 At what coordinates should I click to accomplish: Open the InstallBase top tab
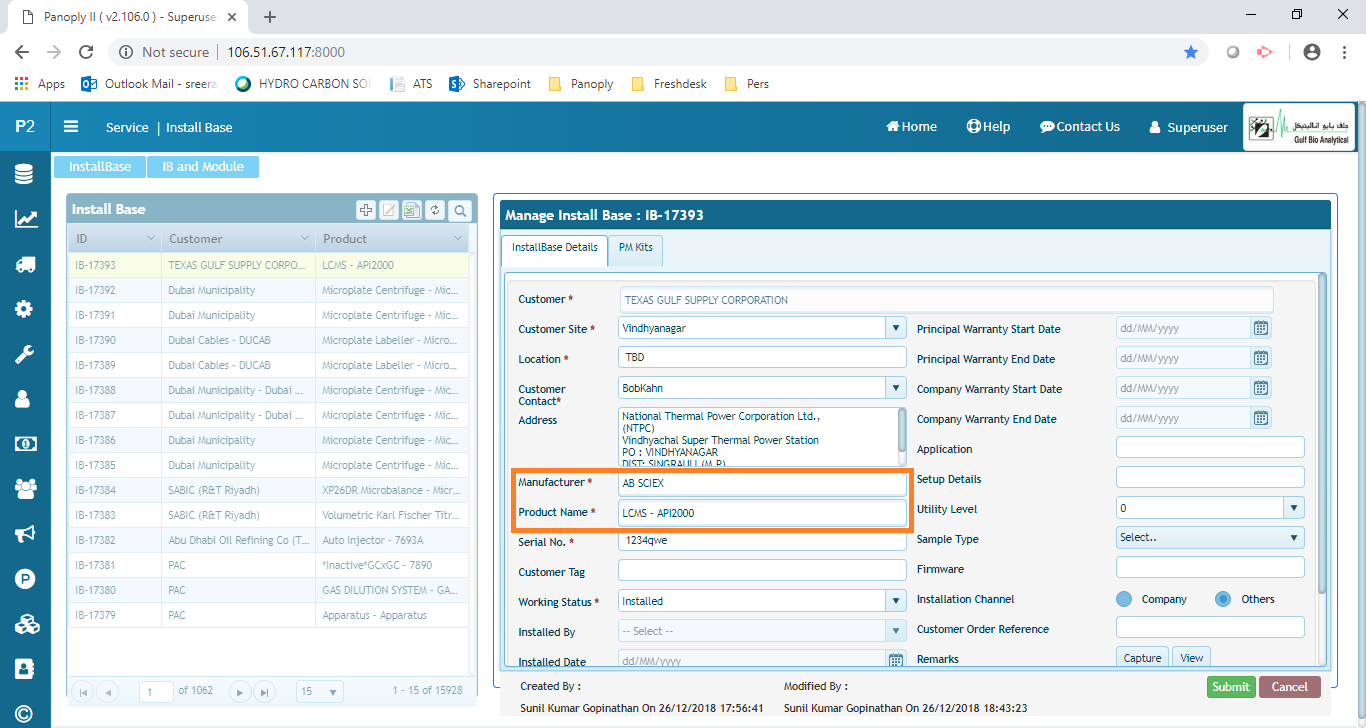click(x=100, y=167)
